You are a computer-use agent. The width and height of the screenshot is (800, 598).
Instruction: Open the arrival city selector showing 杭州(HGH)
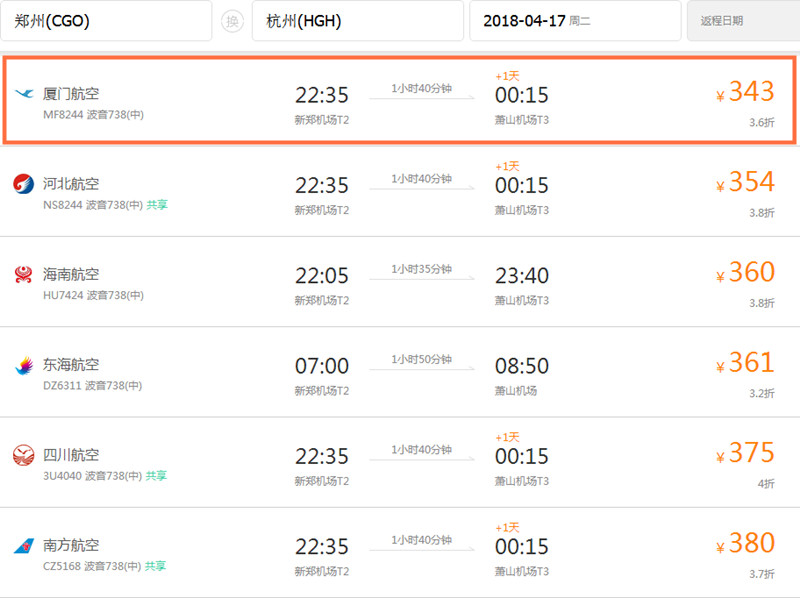pos(357,20)
